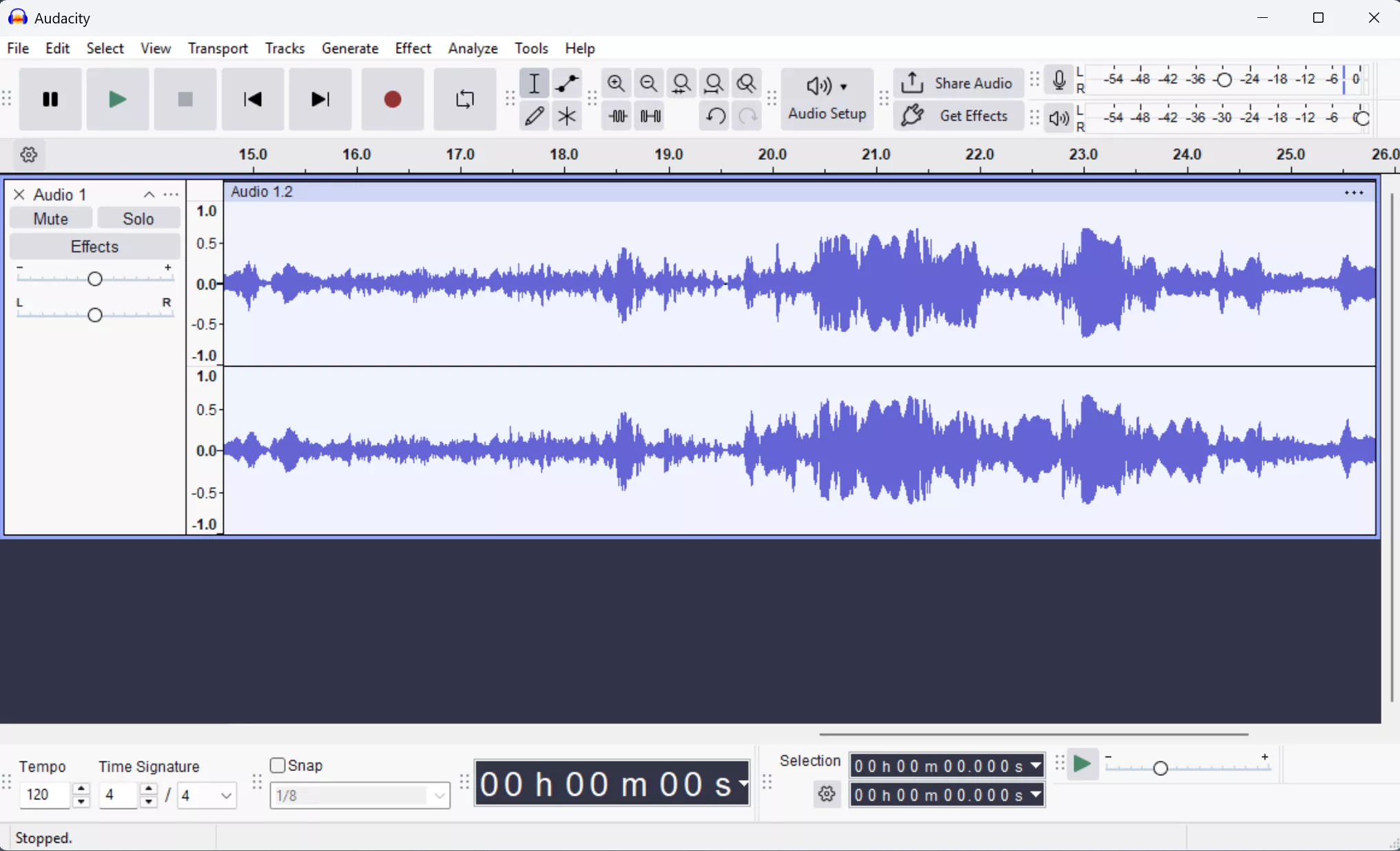Trim audio outside selection icon
The height and width of the screenshot is (851, 1400).
617,116
